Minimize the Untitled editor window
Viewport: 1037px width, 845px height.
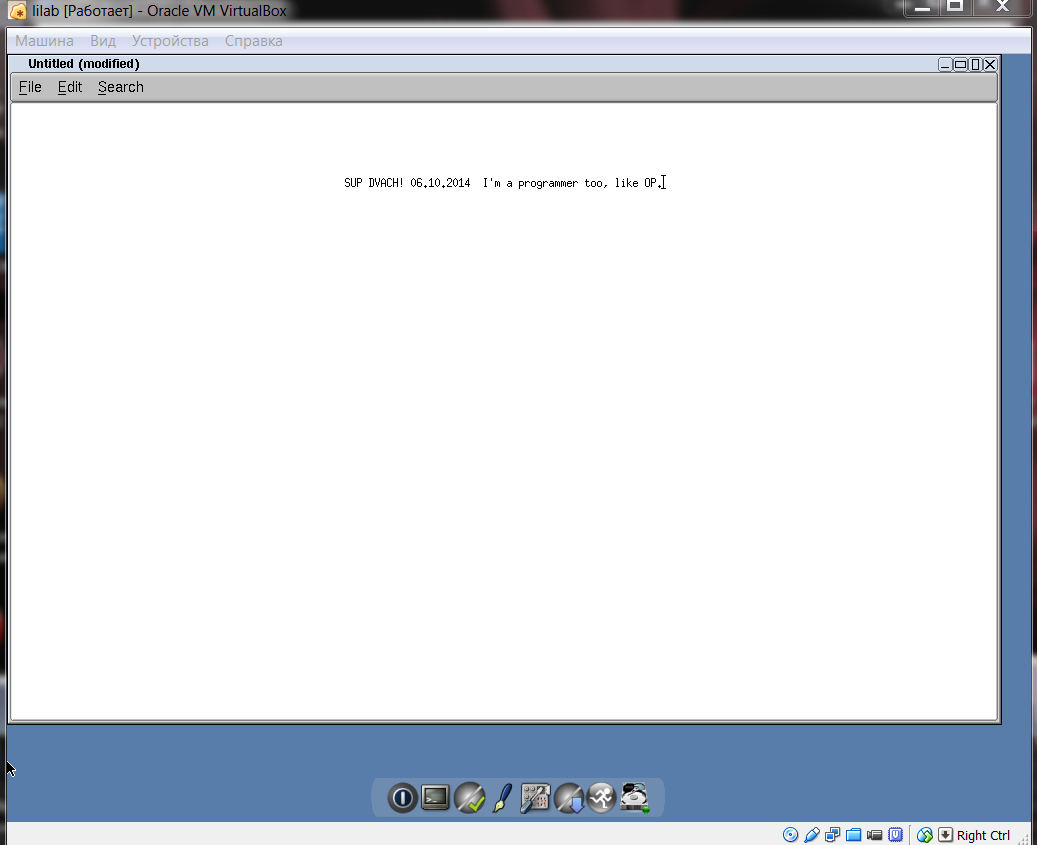[x=945, y=64]
